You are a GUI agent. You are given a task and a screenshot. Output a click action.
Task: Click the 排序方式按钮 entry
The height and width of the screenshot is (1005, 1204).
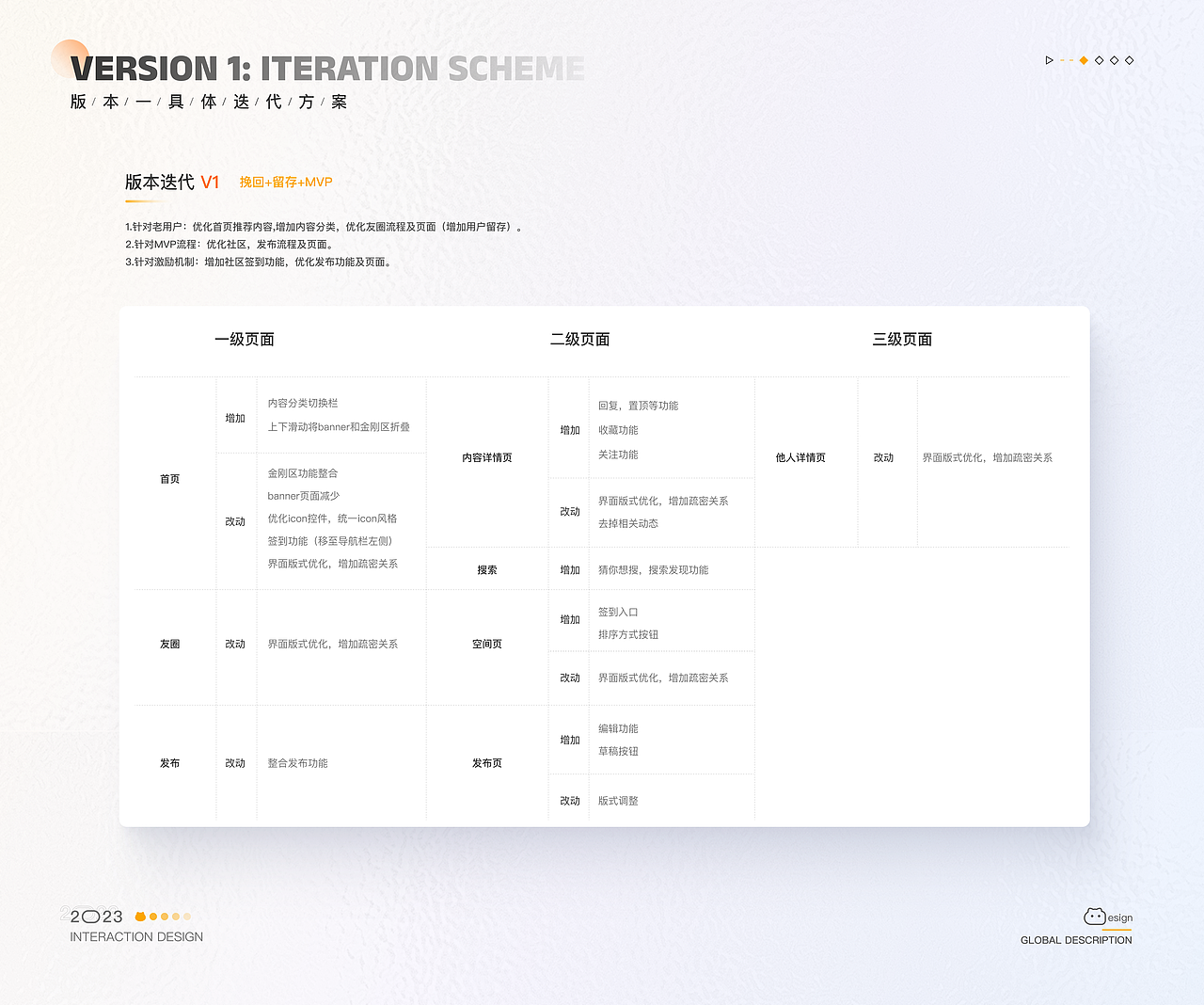pos(628,634)
